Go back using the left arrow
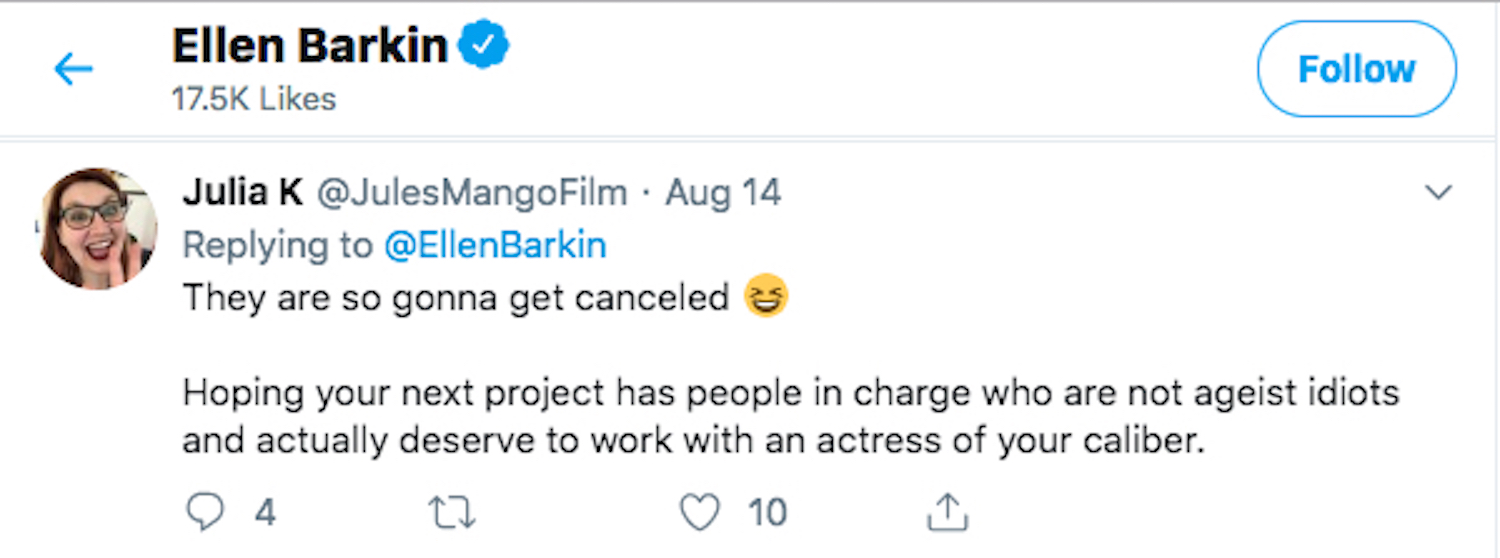Viewport: 1500px width, 558px height. 73,69
